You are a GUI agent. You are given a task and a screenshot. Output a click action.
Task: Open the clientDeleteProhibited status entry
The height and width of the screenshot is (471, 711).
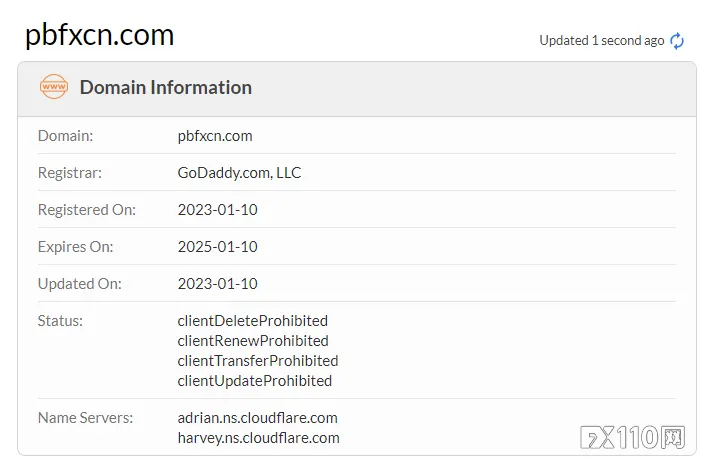click(252, 321)
